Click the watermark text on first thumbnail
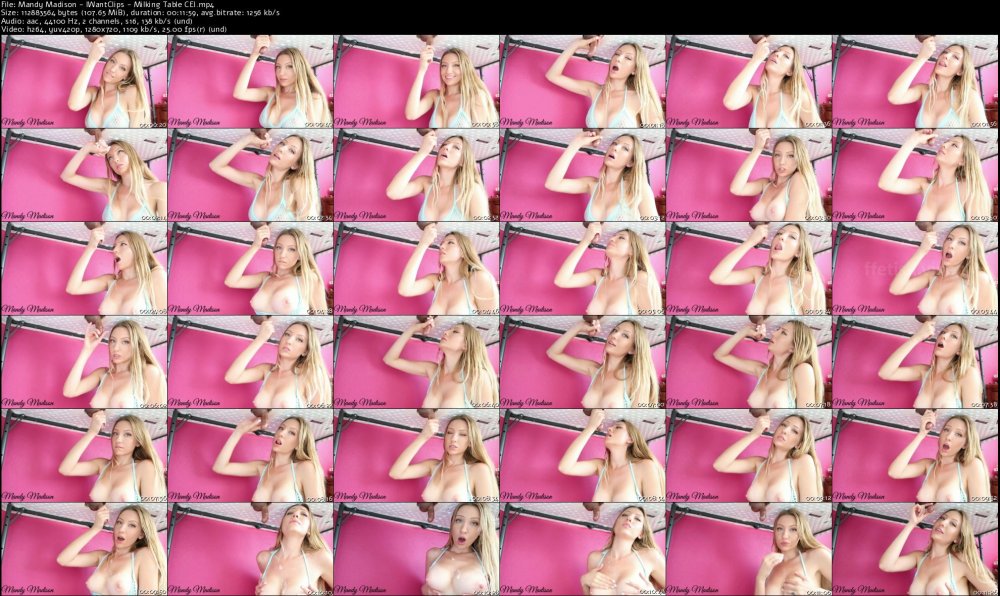Screen dimensions: 1000x596 (x=27, y=120)
